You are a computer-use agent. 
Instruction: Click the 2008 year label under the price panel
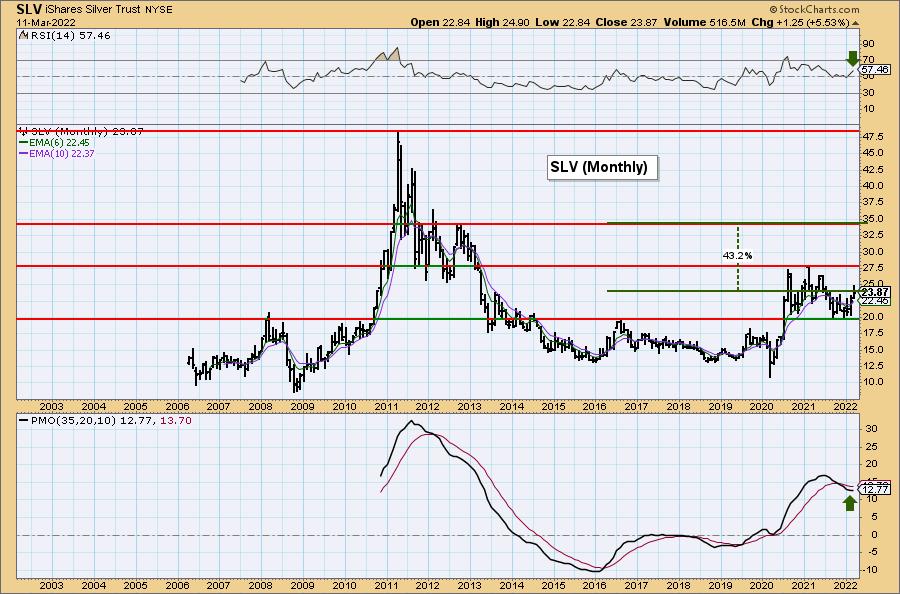tap(261, 406)
